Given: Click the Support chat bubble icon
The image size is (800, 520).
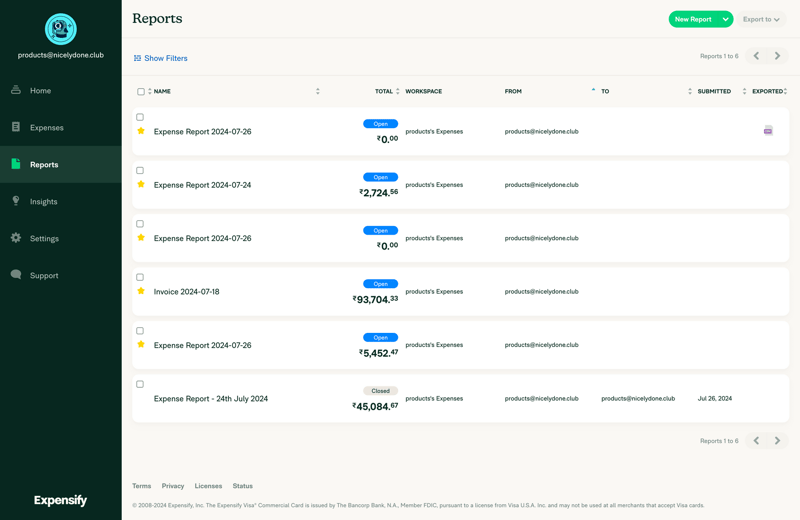Looking at the screenshot, I should click(x=16, y=275).
